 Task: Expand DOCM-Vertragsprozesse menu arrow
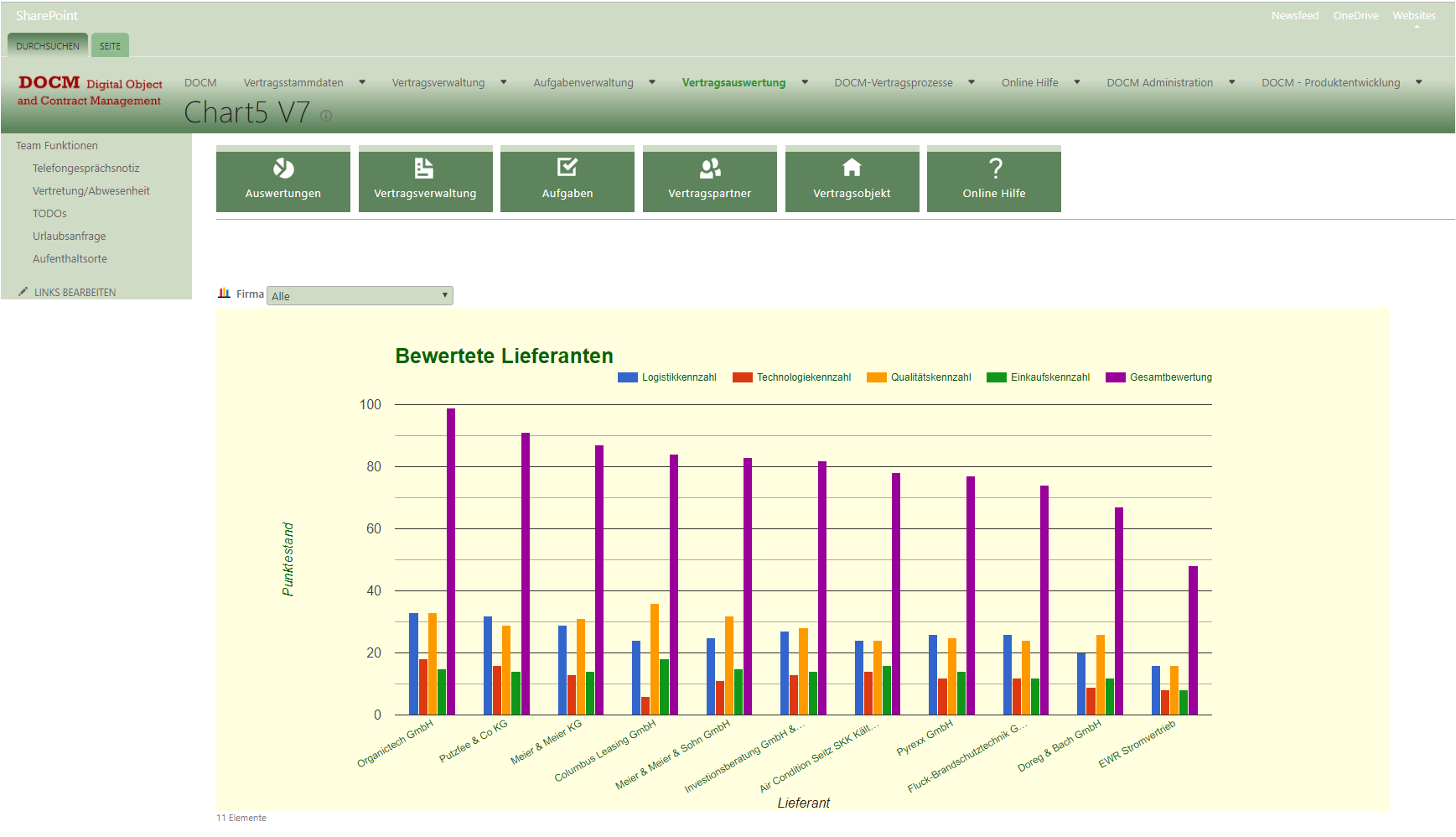click(x=972, y=82)
